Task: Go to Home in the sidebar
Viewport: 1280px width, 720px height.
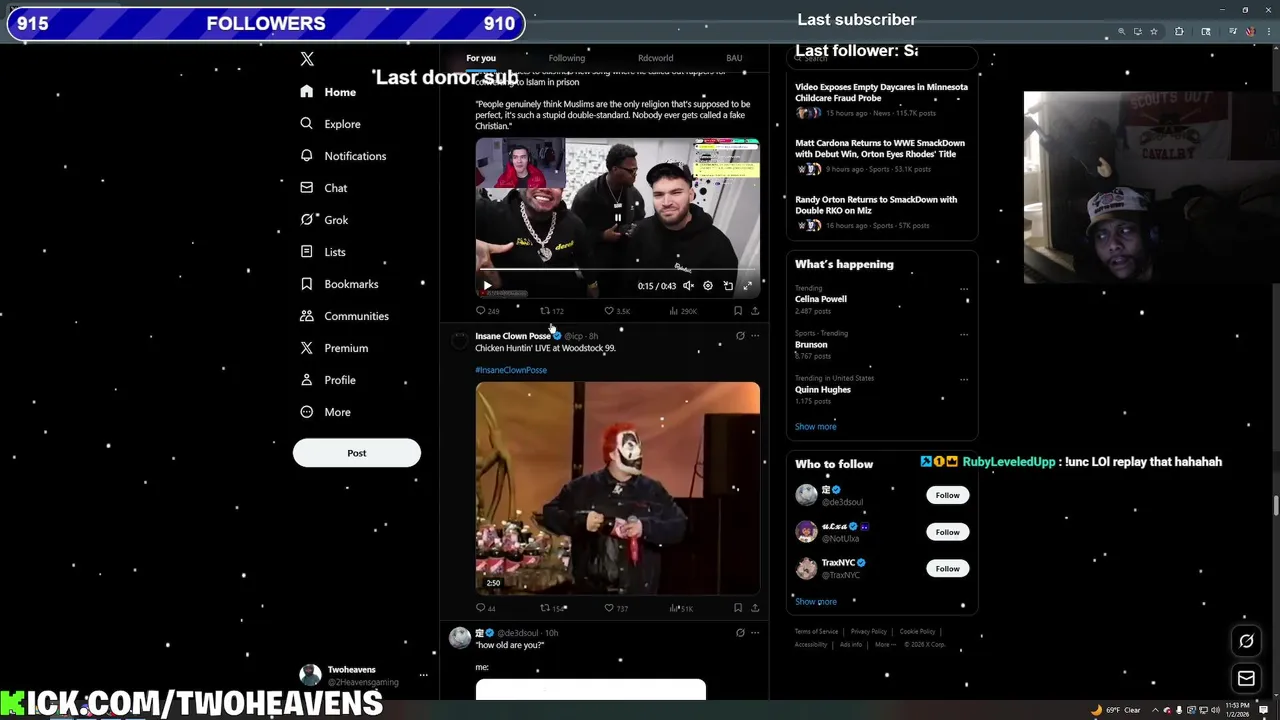Action: (x=328, y=92)
